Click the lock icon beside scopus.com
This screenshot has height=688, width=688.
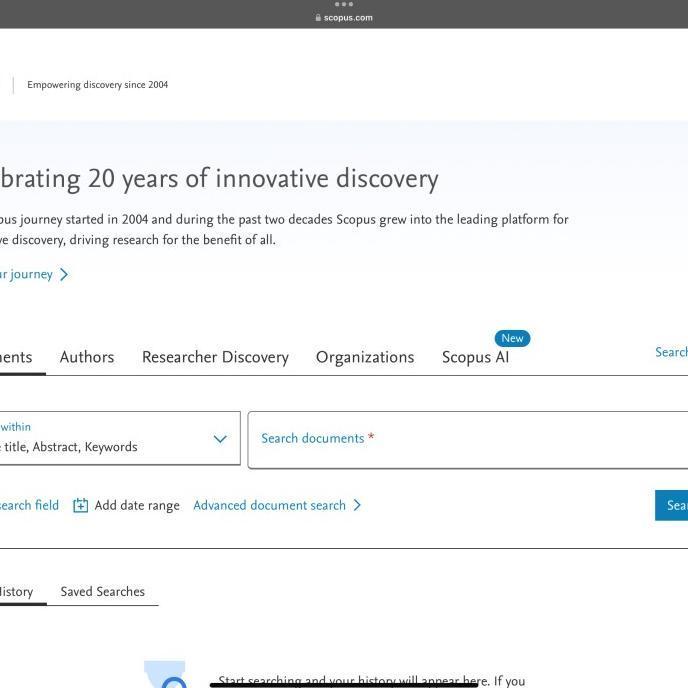318,18
